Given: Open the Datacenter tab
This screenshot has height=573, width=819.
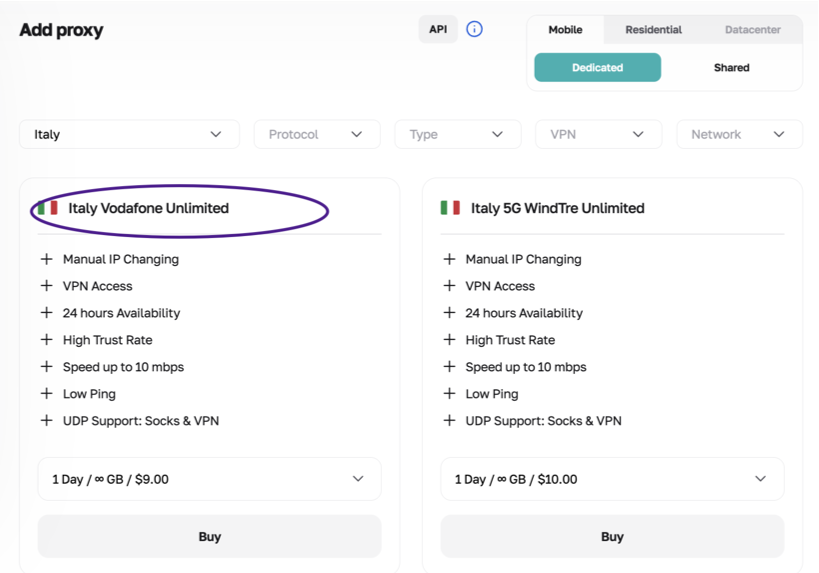Looking at the screenshot, I should 752,30.
